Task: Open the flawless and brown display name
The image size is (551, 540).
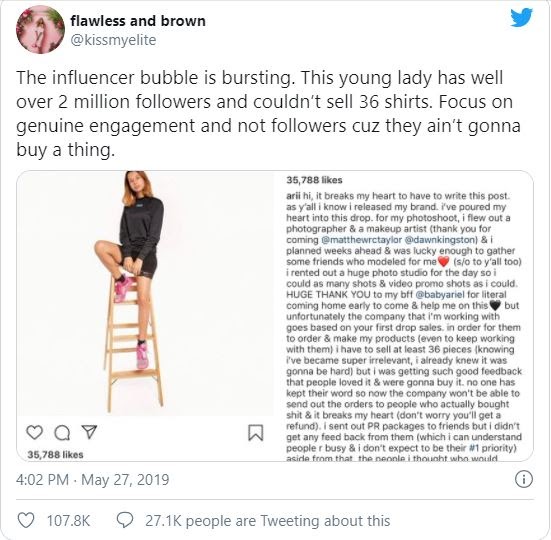Action: 138,21
